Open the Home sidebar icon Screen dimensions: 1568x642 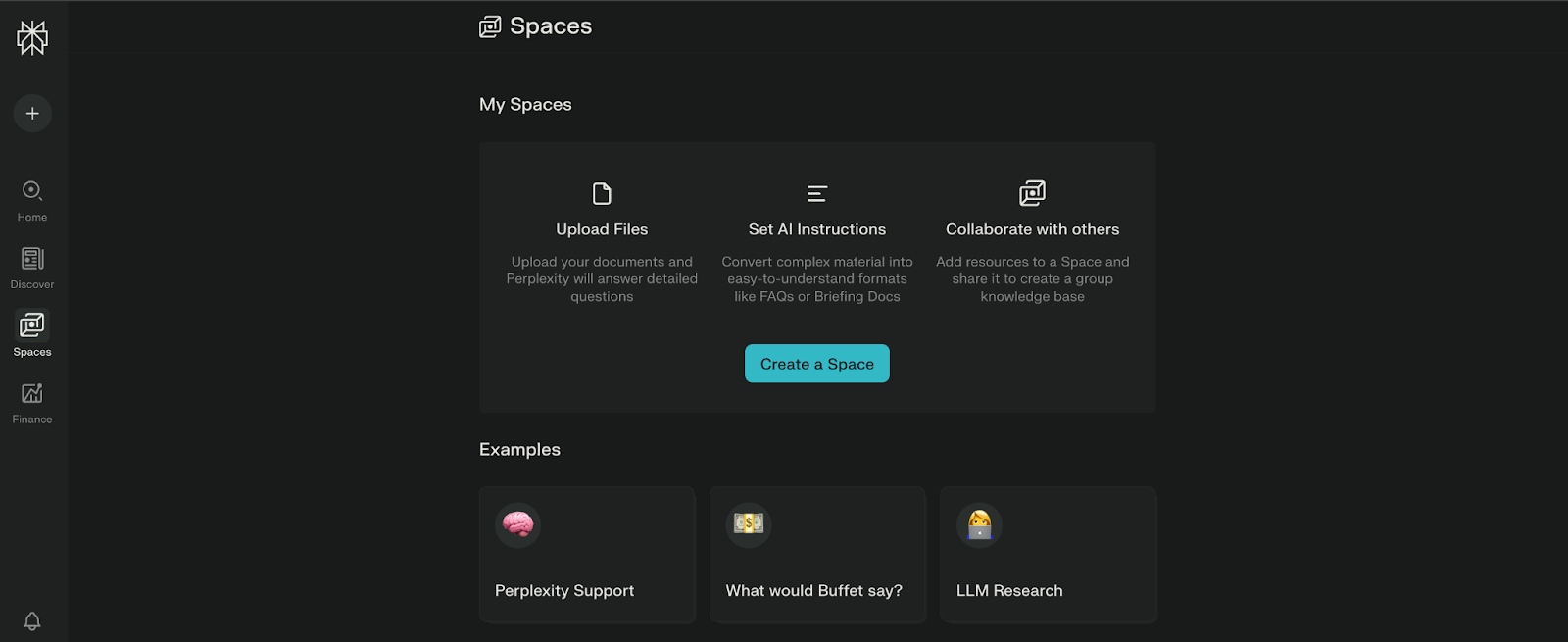click(32, 191)
